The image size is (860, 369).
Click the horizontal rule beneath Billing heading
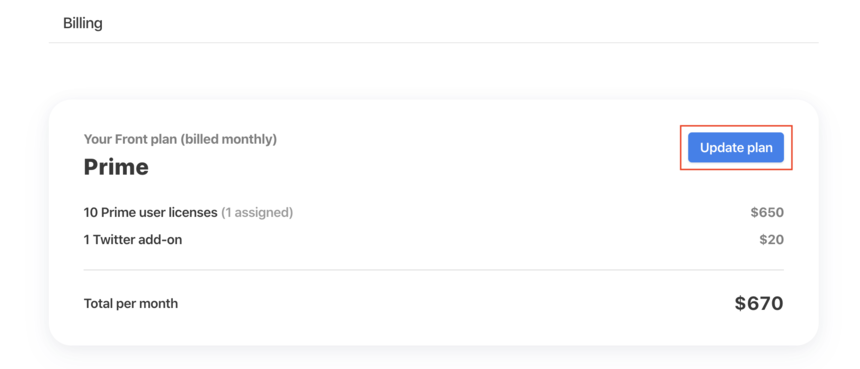click(x=433, y=42)
